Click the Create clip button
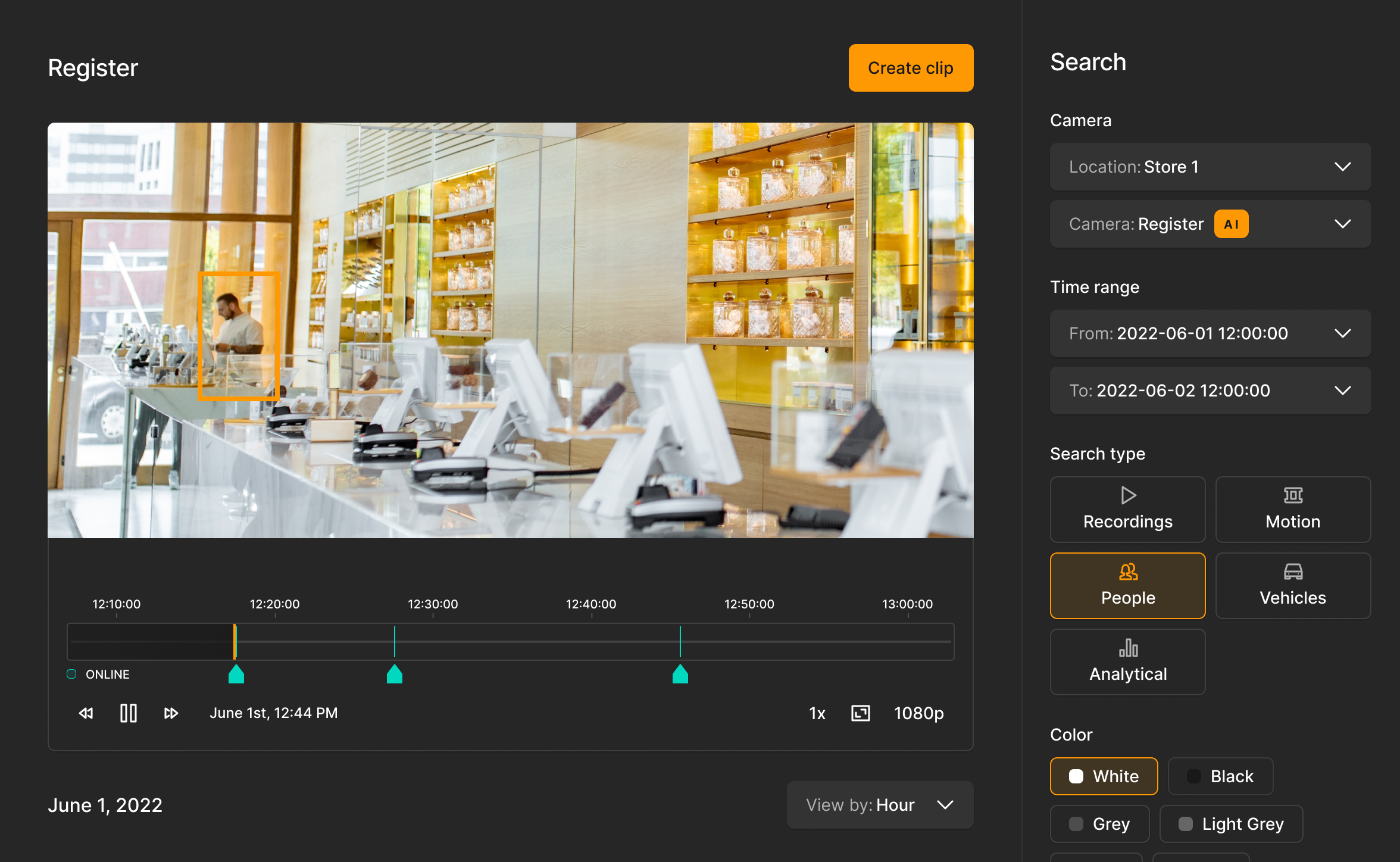The height and width of the screenshot is (862, 1400). click(x=911, y=68)
